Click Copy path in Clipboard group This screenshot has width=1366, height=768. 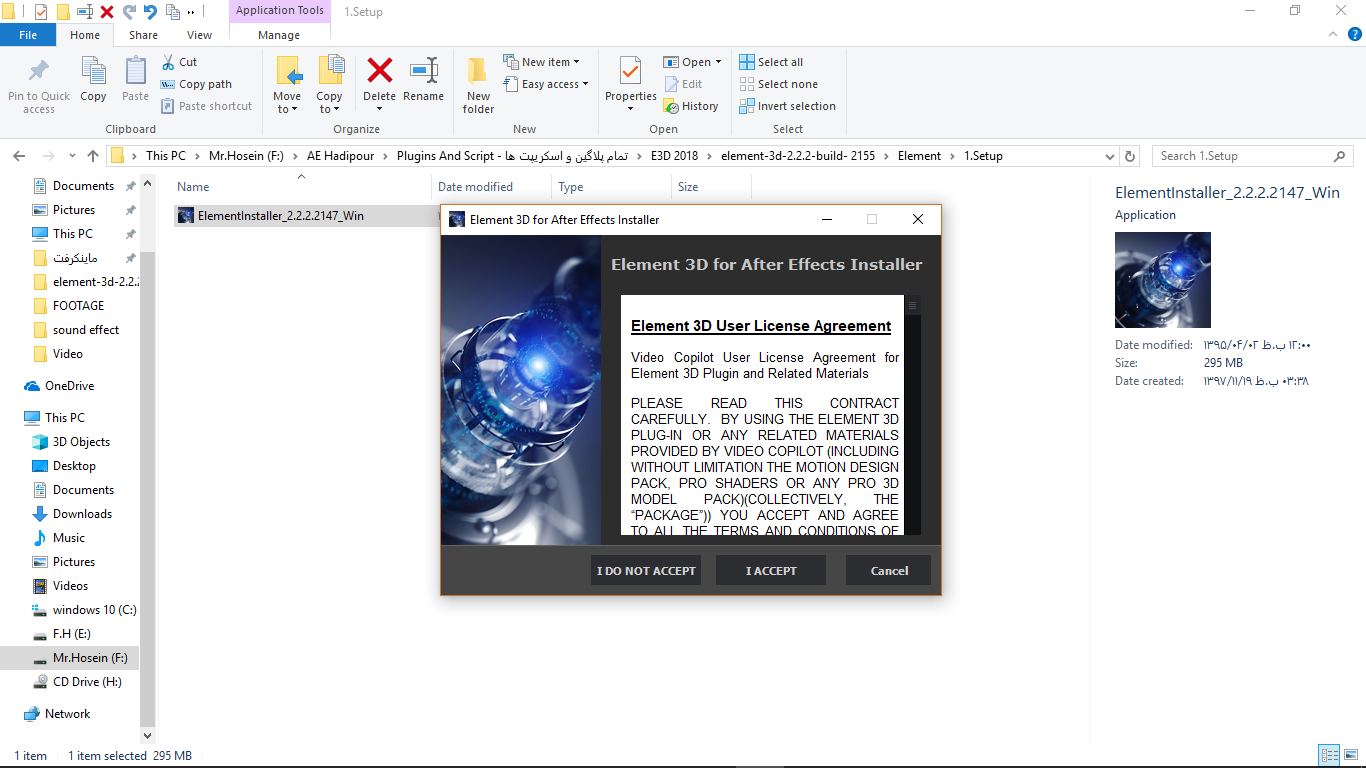tap(196, 84)
